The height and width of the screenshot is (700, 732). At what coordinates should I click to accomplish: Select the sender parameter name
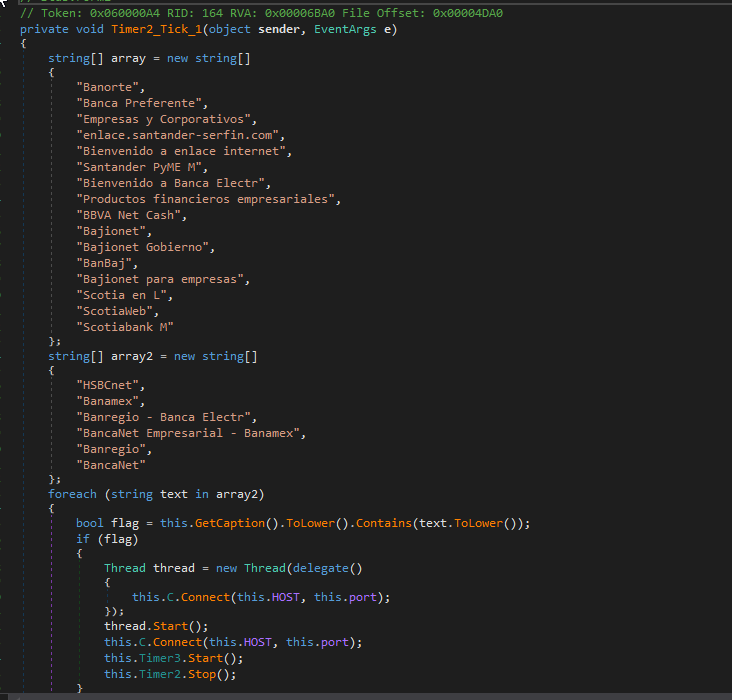279,29
